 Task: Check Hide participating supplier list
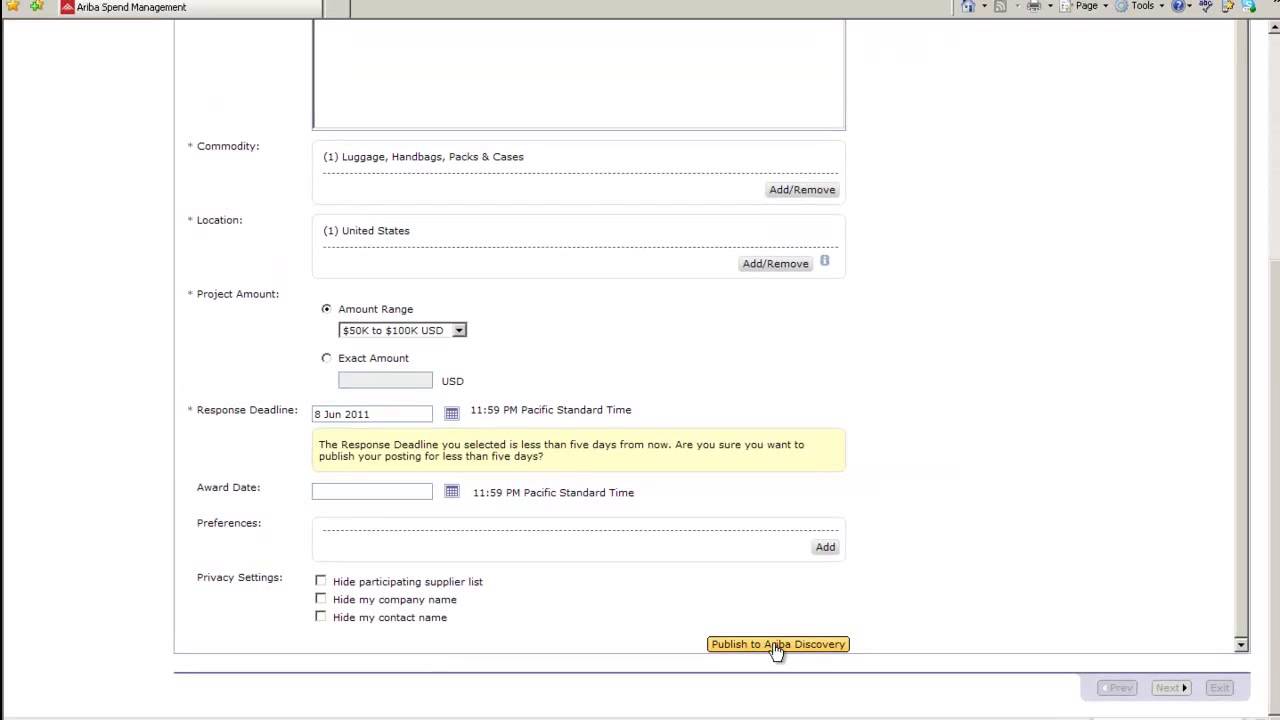pyautogui.click(x=320, y=580)
